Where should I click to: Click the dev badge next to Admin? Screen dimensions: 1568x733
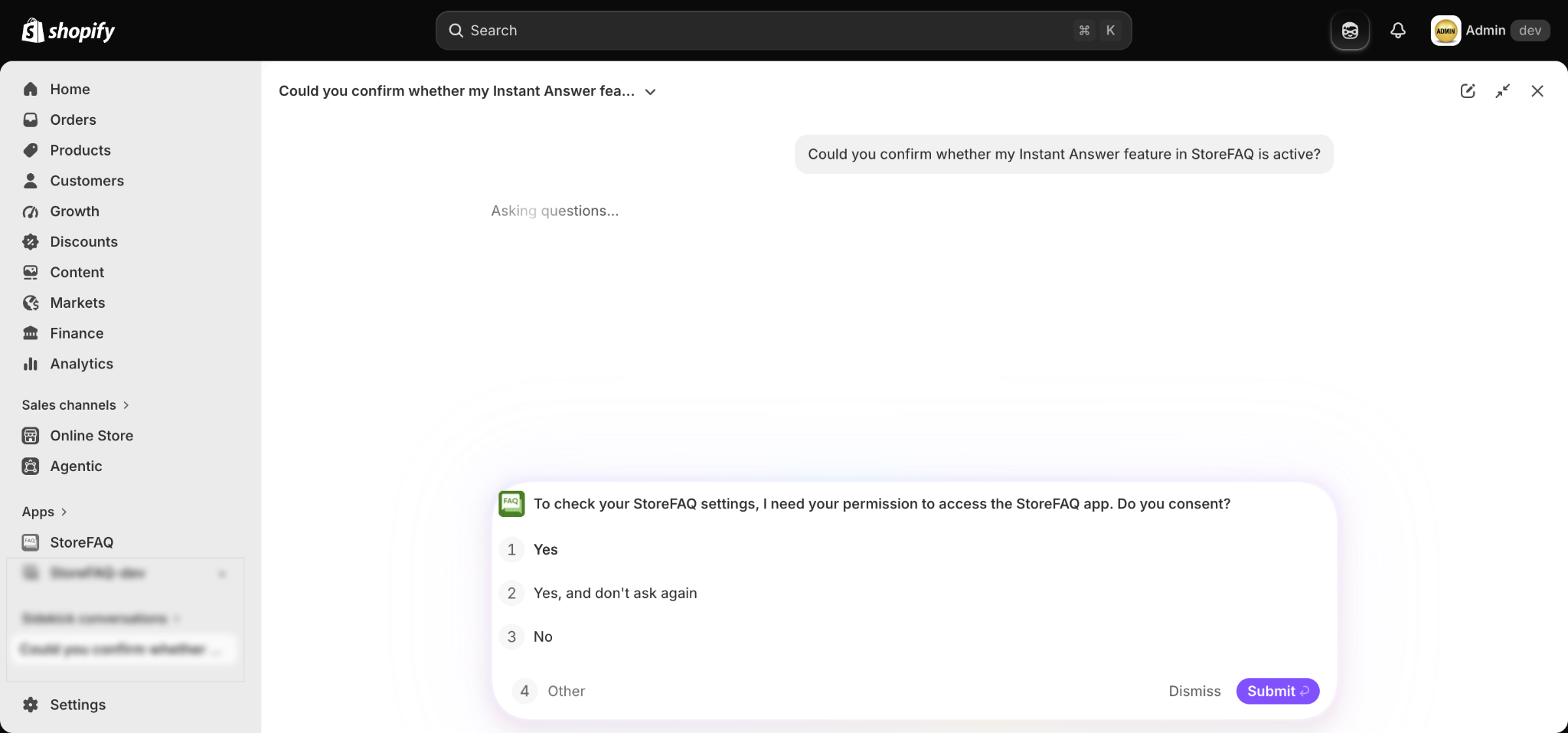pyautogui.click(x=1530, y=31)
